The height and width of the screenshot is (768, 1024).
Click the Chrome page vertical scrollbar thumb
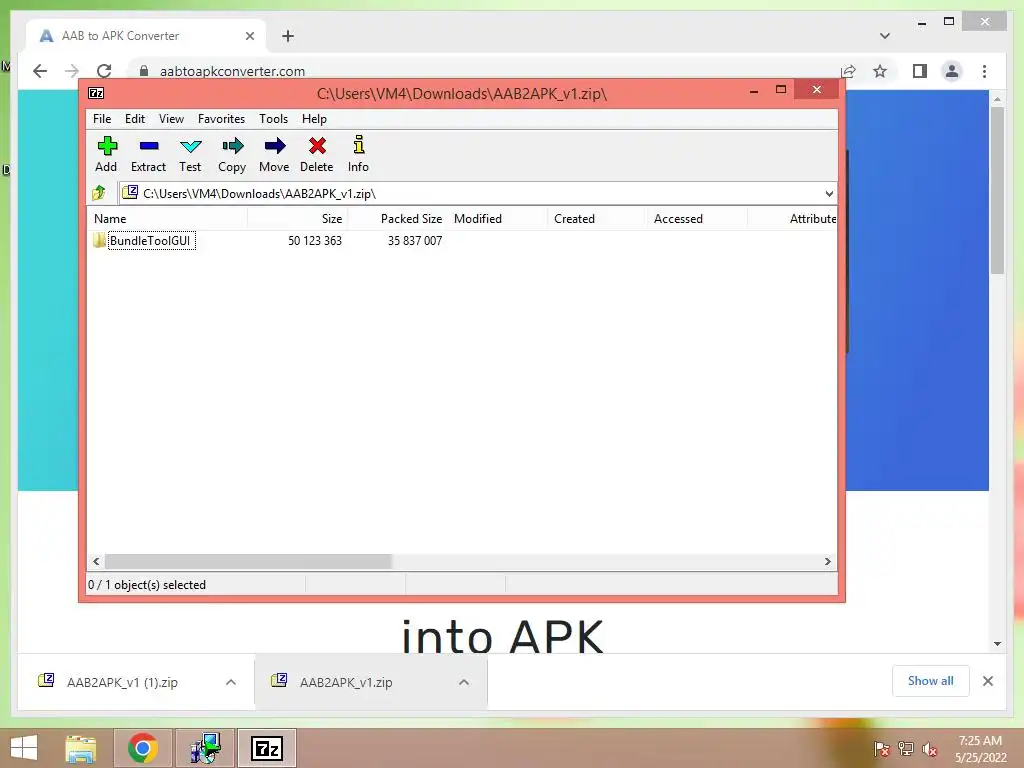coord(997,191)
